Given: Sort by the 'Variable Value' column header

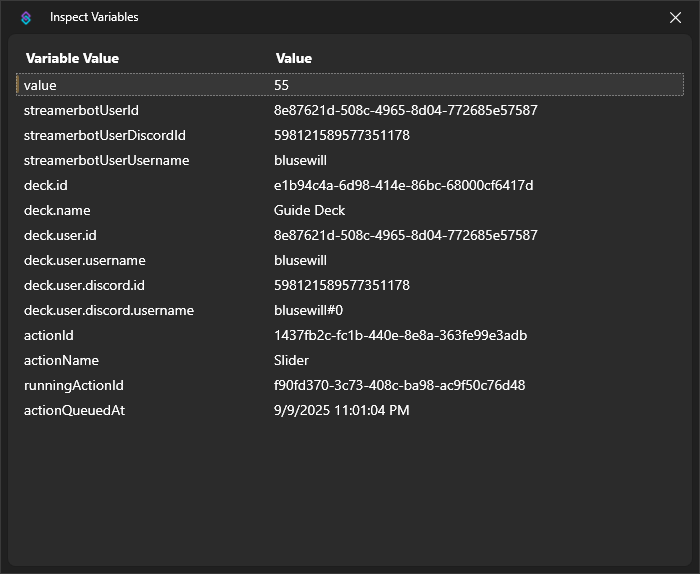Looking at the screenshot, I should pyautogui.click(x=72, y=59).
